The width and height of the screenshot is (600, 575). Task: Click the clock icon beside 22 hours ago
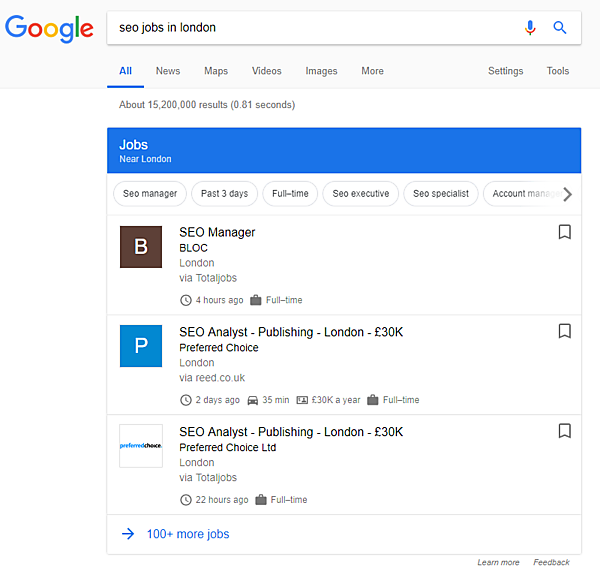pos(186,500)
